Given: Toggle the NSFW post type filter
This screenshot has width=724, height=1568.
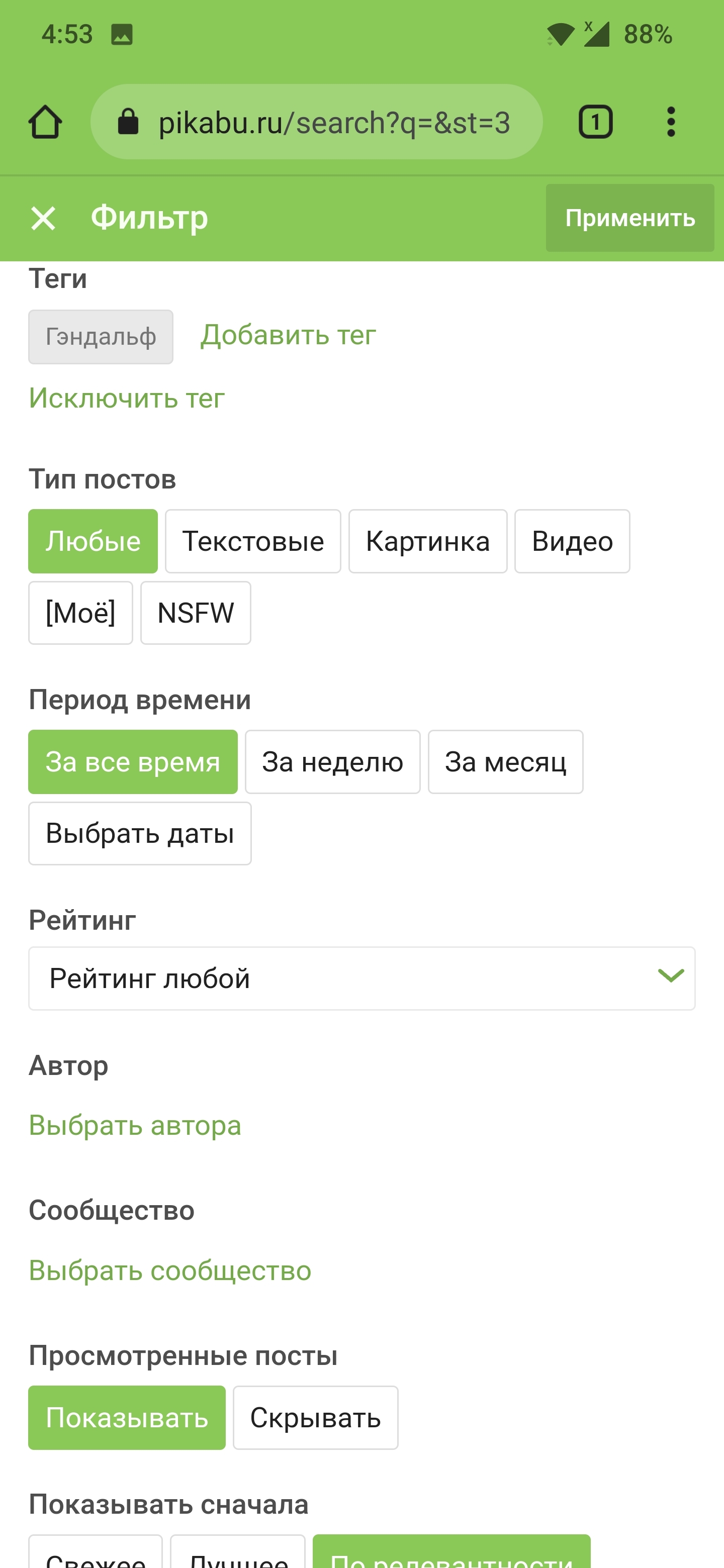Looking at the screenshot, I should [196, 612].
